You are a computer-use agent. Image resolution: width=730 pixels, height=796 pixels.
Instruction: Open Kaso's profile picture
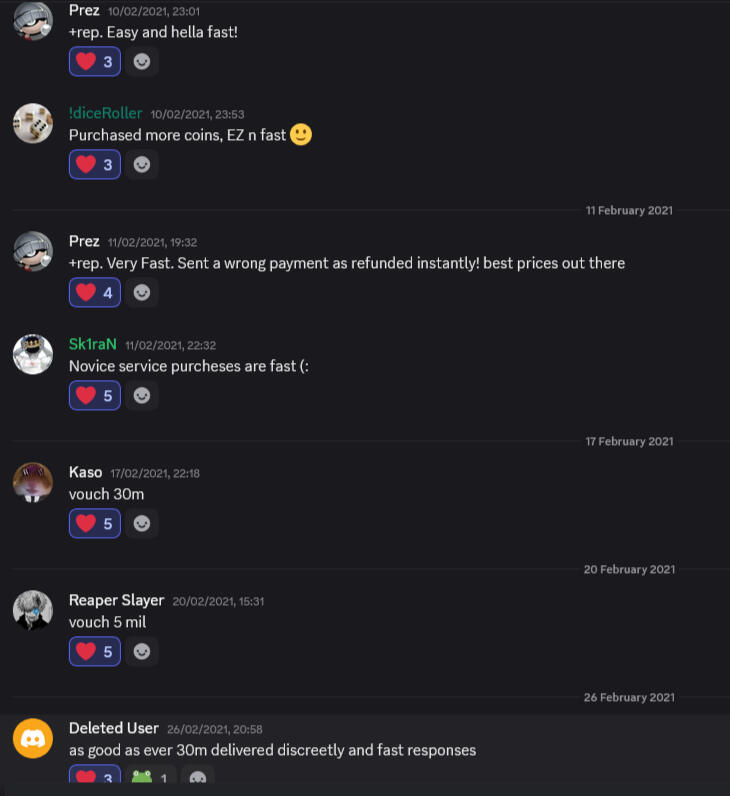32,482
